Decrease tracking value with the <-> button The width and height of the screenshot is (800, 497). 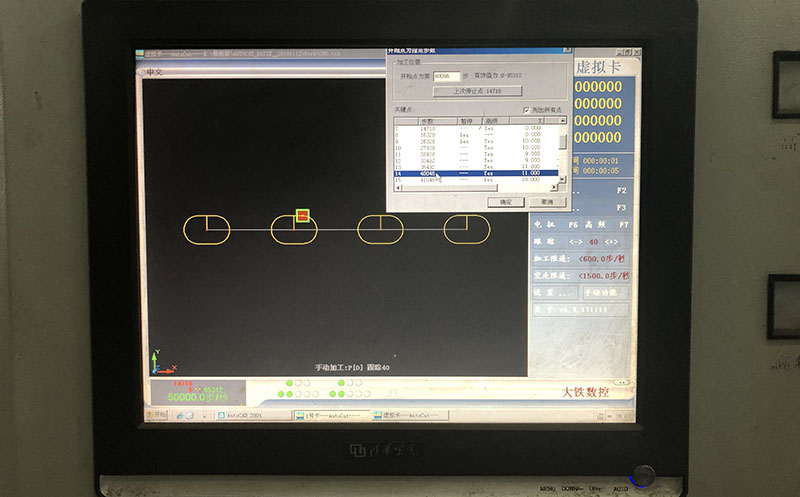[577, 242]
